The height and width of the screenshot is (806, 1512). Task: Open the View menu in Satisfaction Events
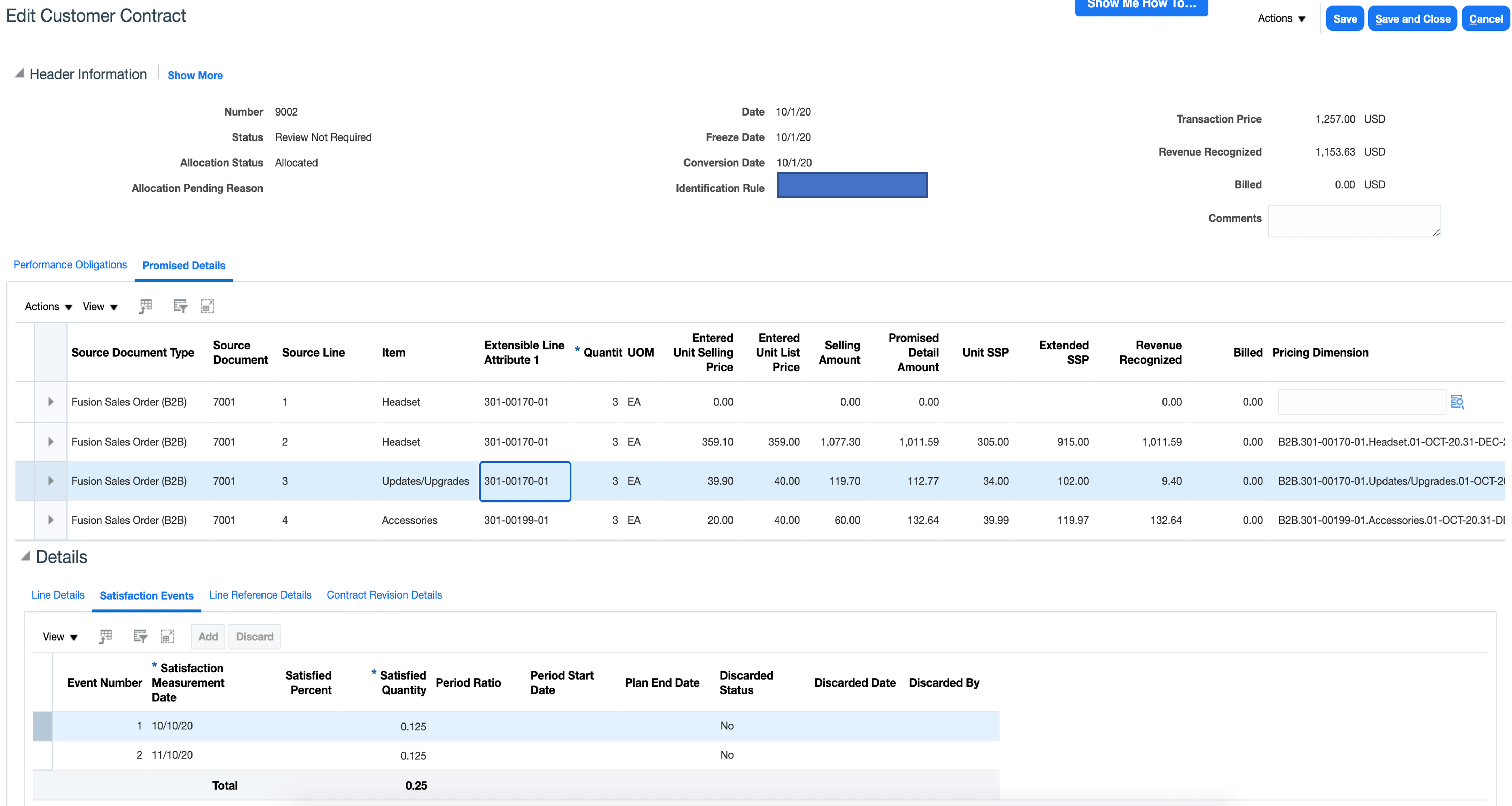(x=60, y=637)
